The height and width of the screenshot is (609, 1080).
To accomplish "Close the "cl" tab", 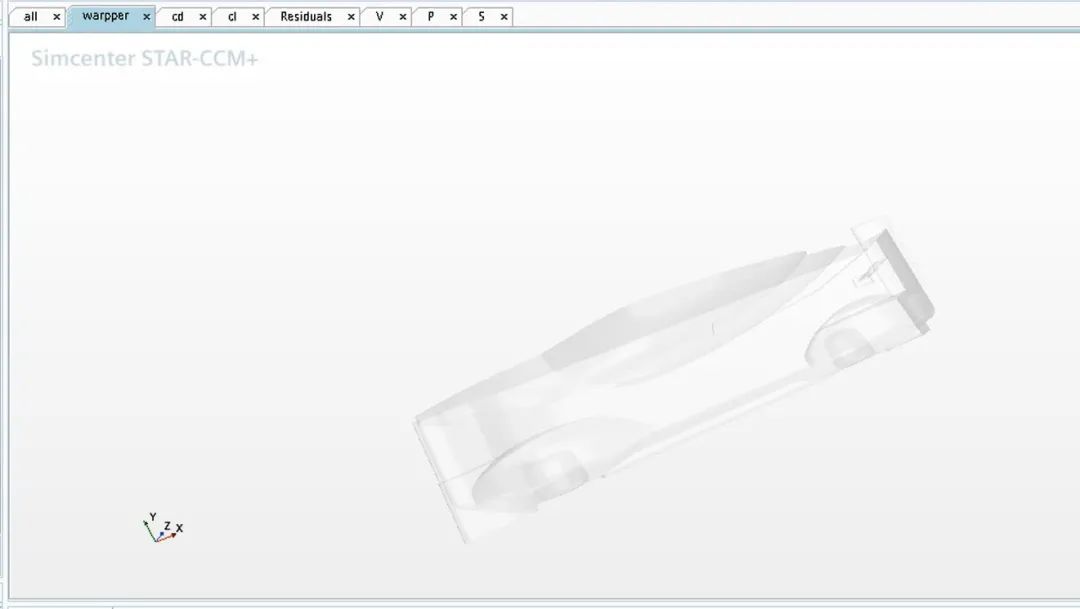I will pyautogui.click(x=256, y=17).
